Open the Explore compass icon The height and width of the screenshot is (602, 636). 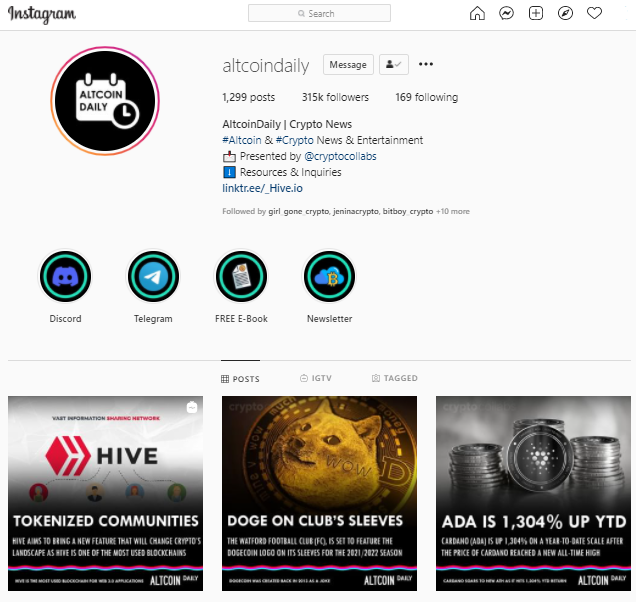click(x=565, y=13)
